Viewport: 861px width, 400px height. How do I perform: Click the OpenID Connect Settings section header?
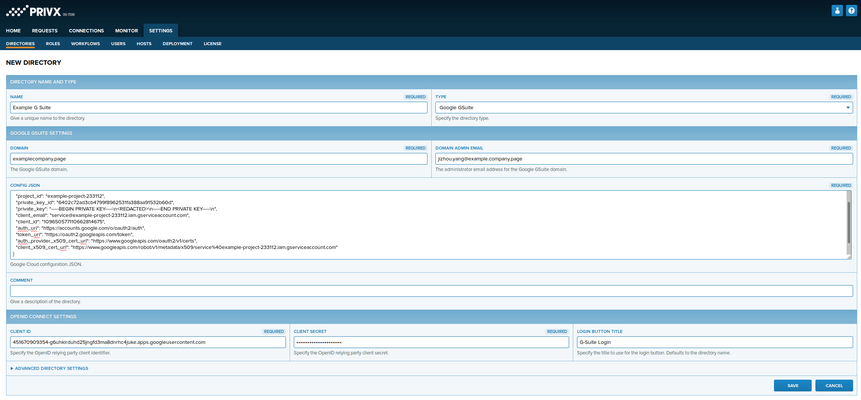click(431, 316)
